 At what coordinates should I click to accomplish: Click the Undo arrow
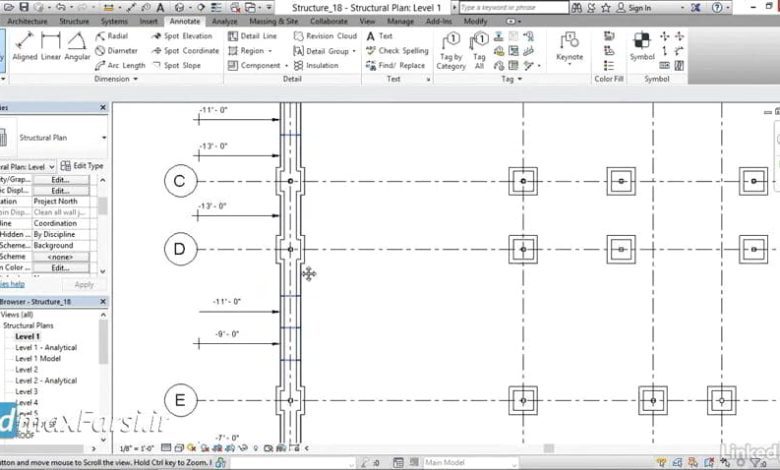coord(60,7)
